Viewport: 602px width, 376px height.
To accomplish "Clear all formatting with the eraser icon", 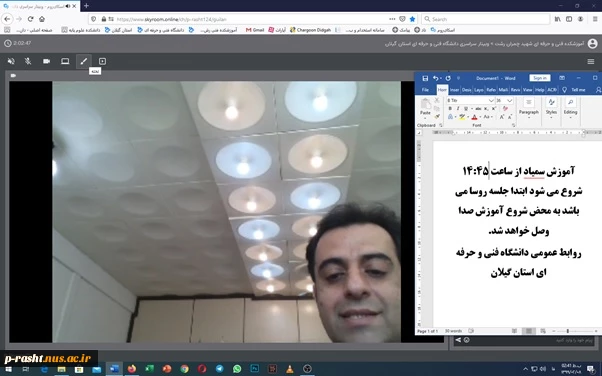I will coord(505,109).
